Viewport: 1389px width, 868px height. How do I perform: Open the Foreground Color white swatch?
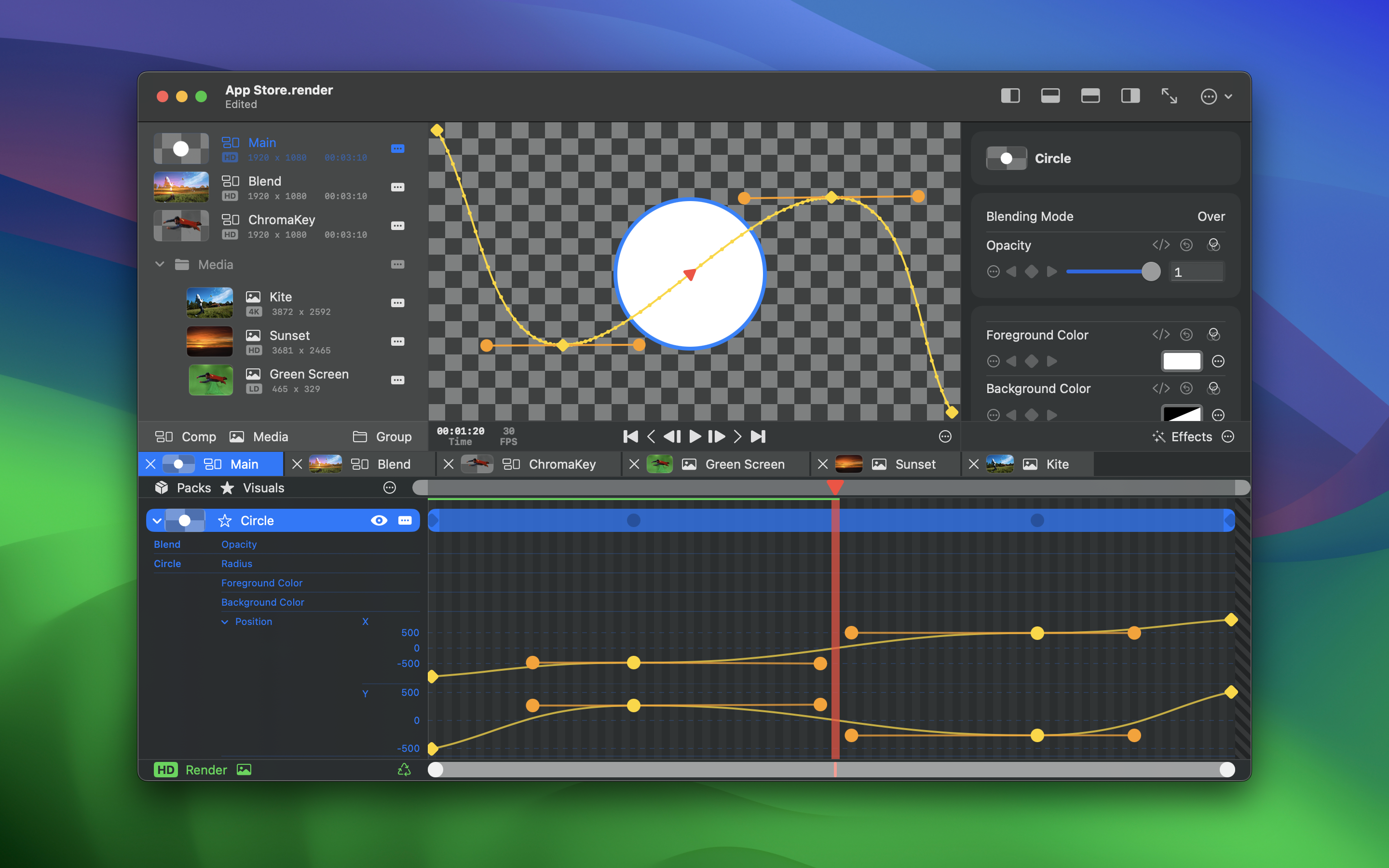1181,361
